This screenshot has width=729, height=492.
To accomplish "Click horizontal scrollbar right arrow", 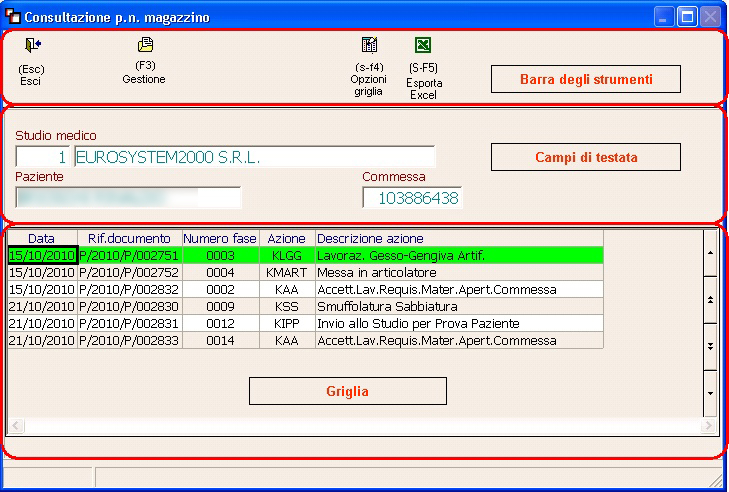I will click(709, 426).
